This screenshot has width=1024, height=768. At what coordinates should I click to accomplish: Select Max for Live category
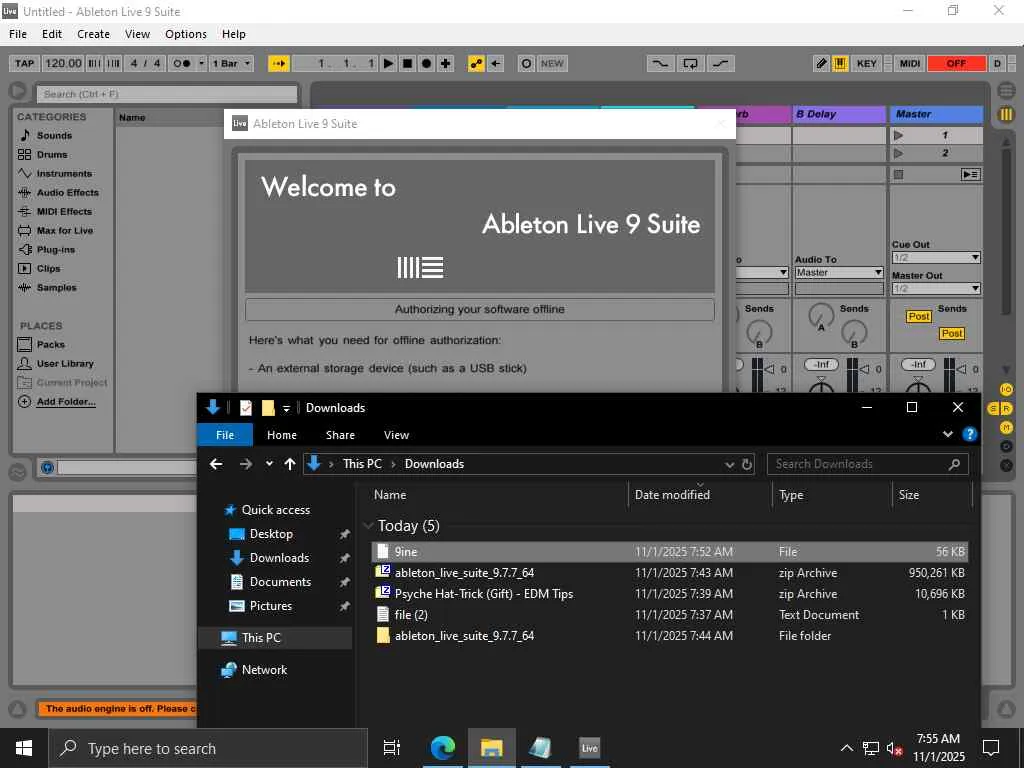click(x=65, y=230)
